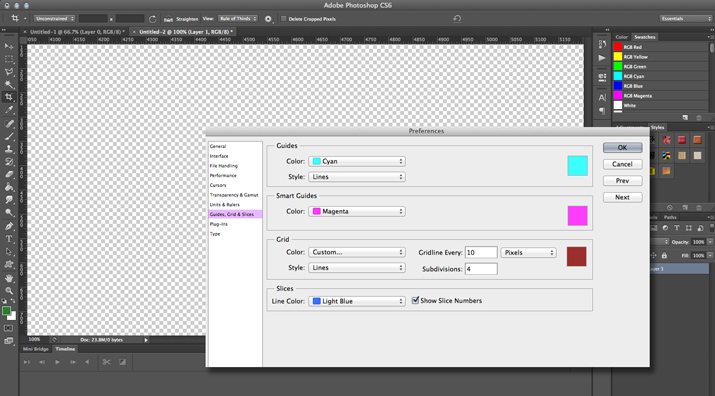Select the Zoom tool
Screen dimensions: 715x396
pyautogui.click(x=9, y=291)
